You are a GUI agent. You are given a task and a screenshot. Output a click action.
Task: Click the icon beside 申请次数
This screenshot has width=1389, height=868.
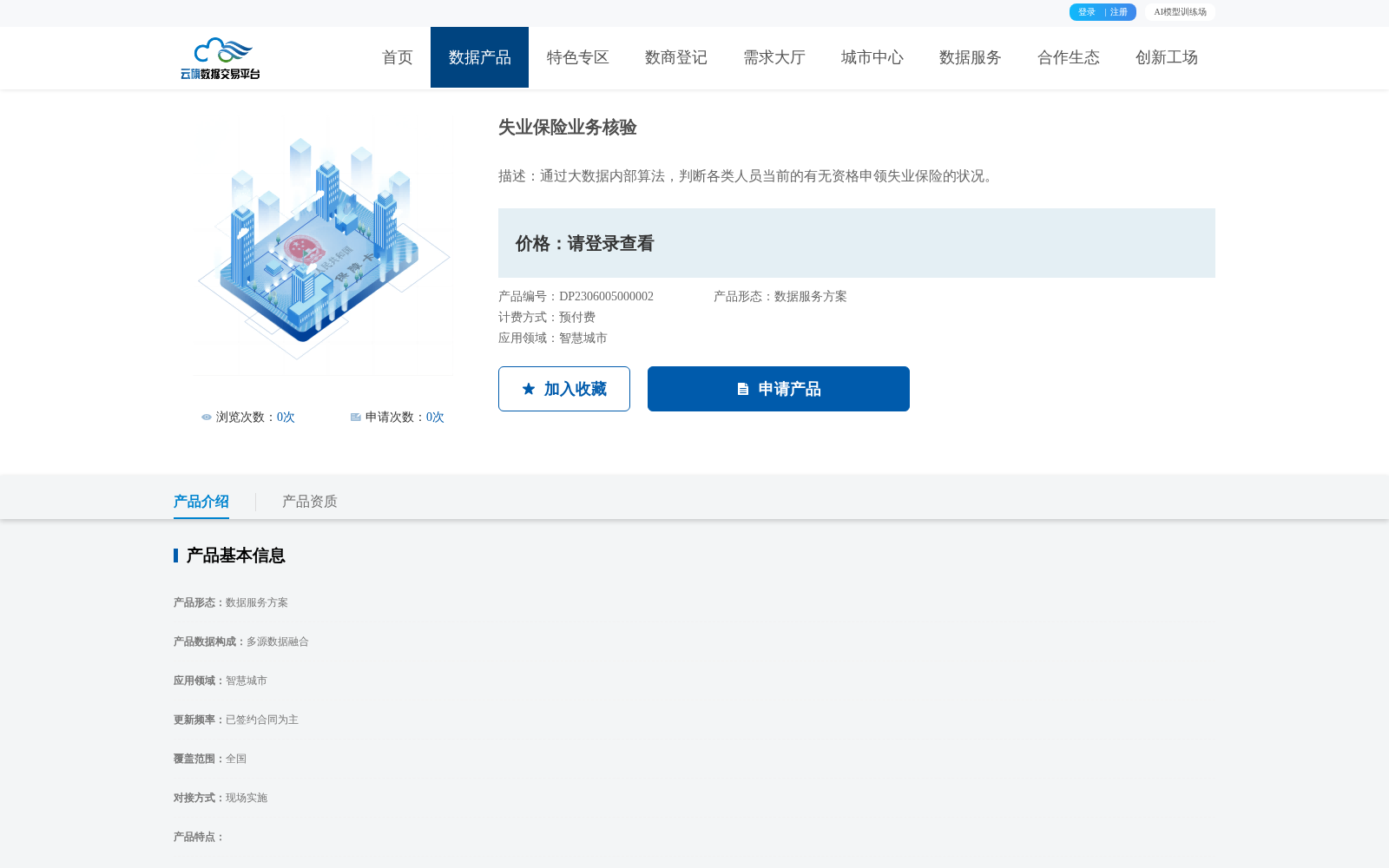pyautogui.click(x=356, y=418)
